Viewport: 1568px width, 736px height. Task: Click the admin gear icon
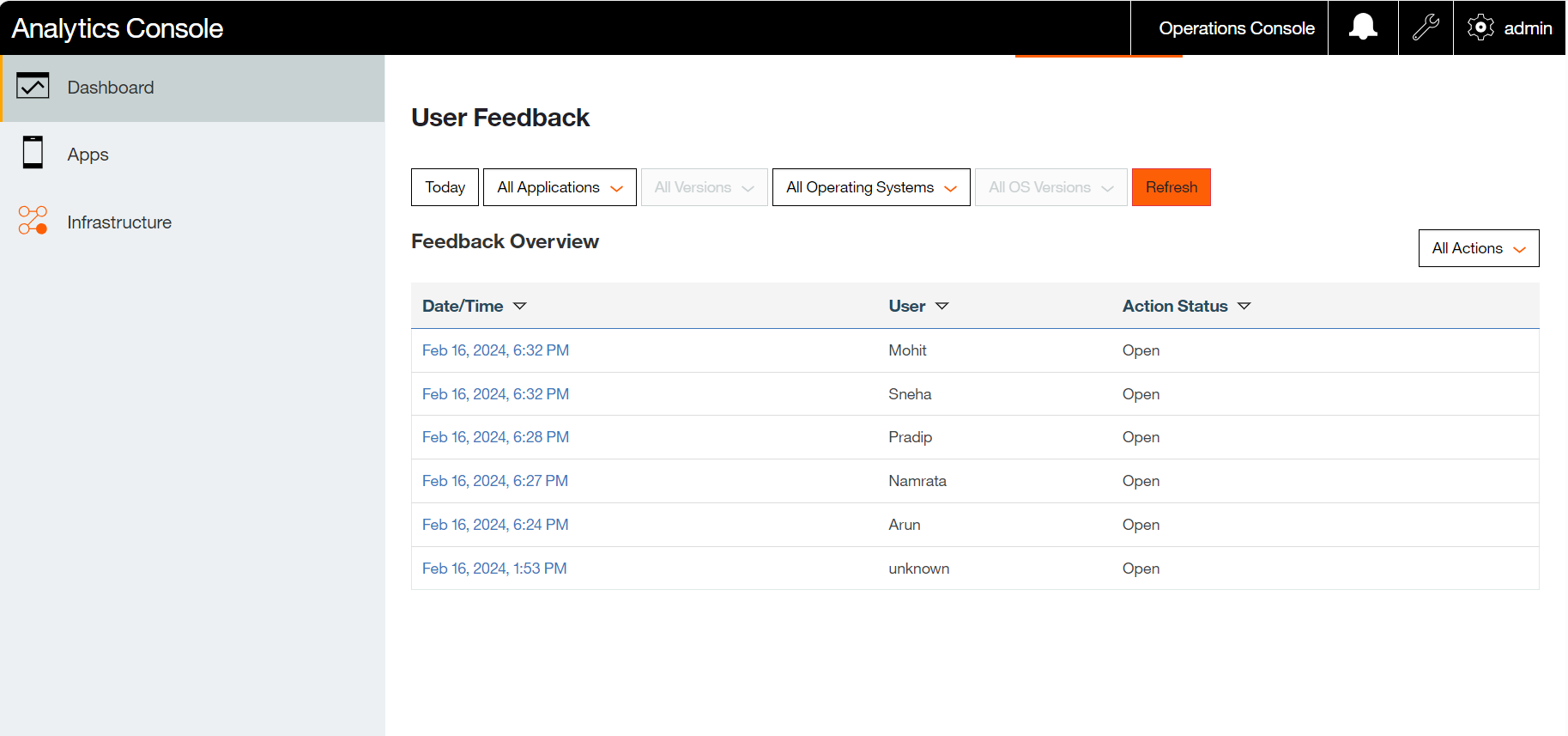[1480, 27]
